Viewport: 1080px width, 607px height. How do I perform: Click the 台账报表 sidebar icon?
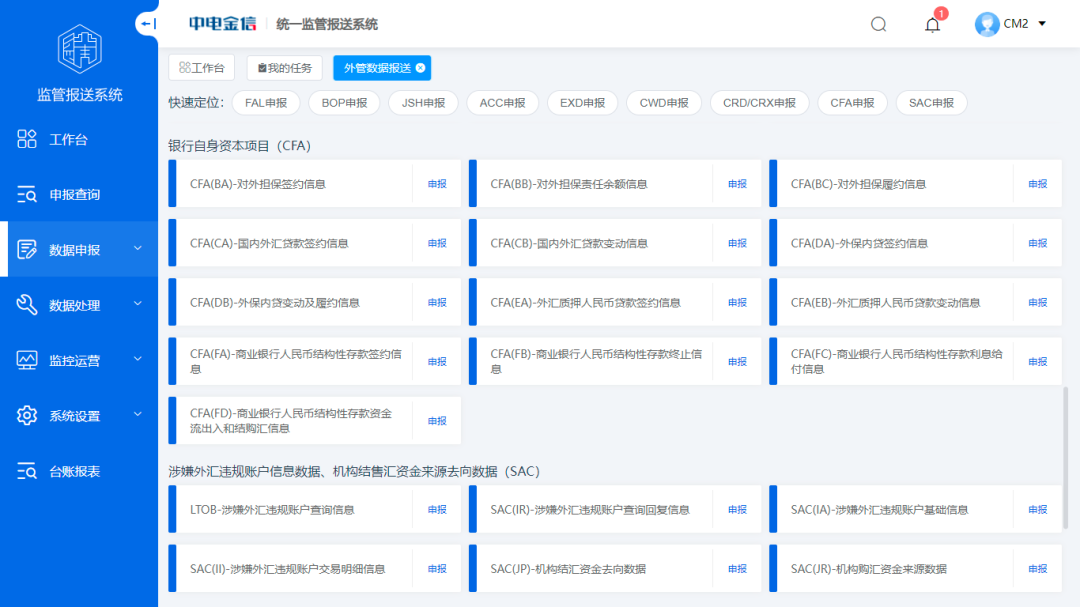[x=27, y=471]
